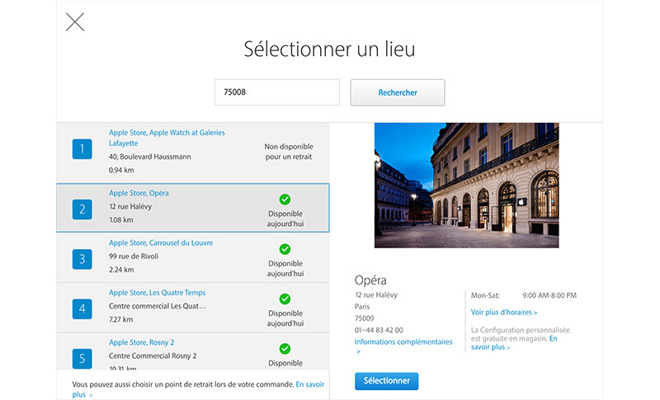Close the store selection dialog
660x400 pixels.
[75, 22]
